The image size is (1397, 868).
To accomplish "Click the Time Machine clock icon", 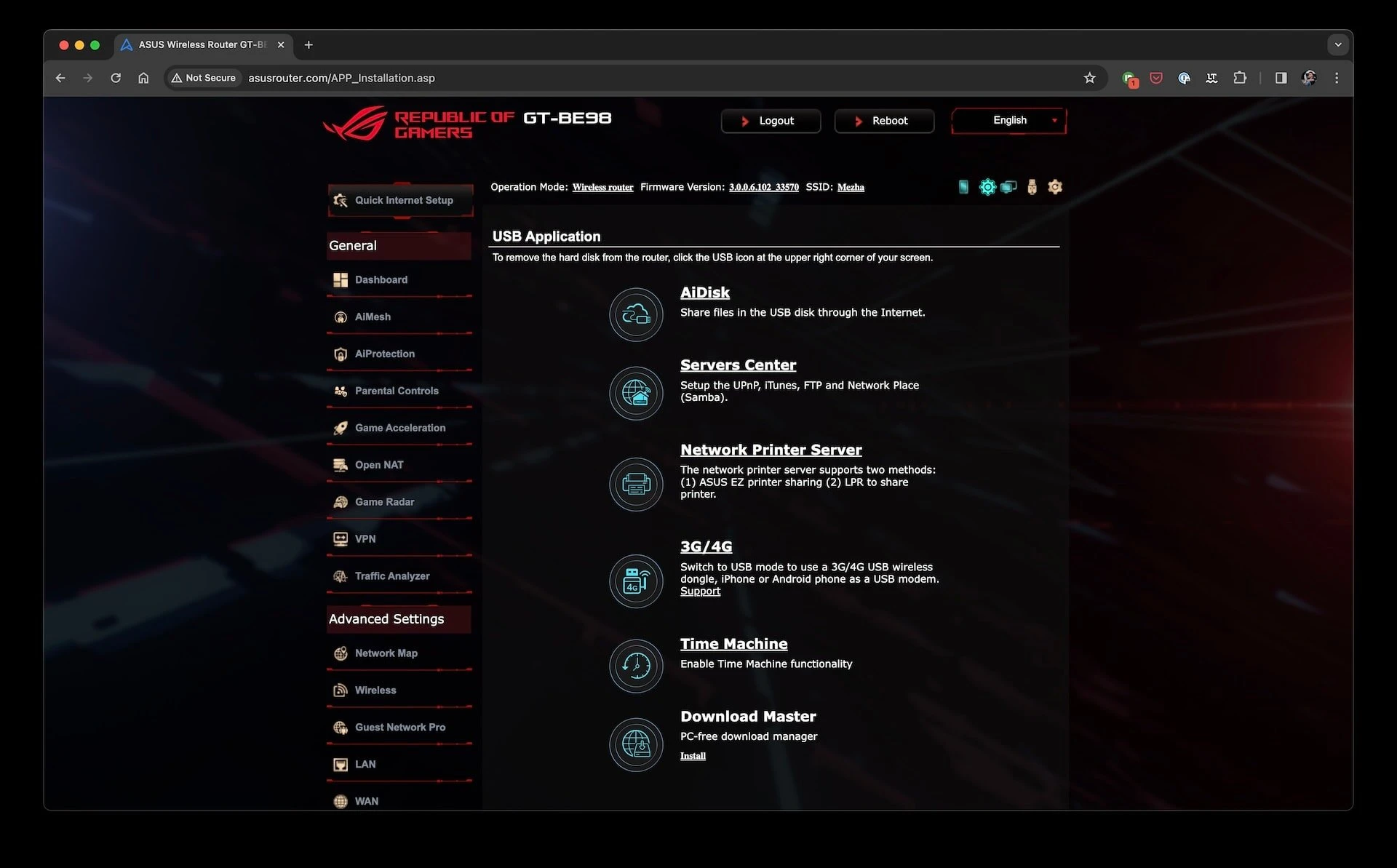I will point(636,666).
